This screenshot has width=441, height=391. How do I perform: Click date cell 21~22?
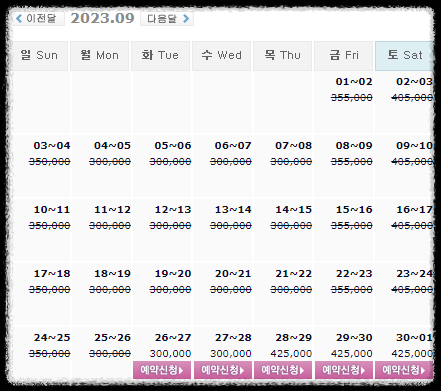tap(283, 293)
